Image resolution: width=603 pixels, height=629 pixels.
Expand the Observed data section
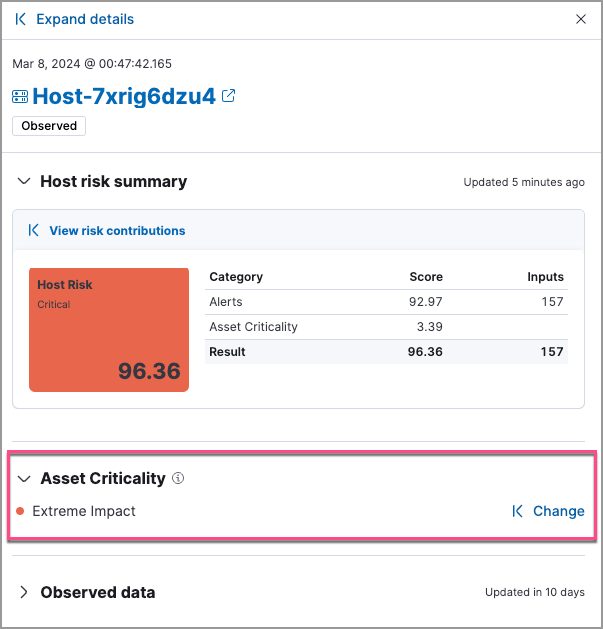click(24, 592)
